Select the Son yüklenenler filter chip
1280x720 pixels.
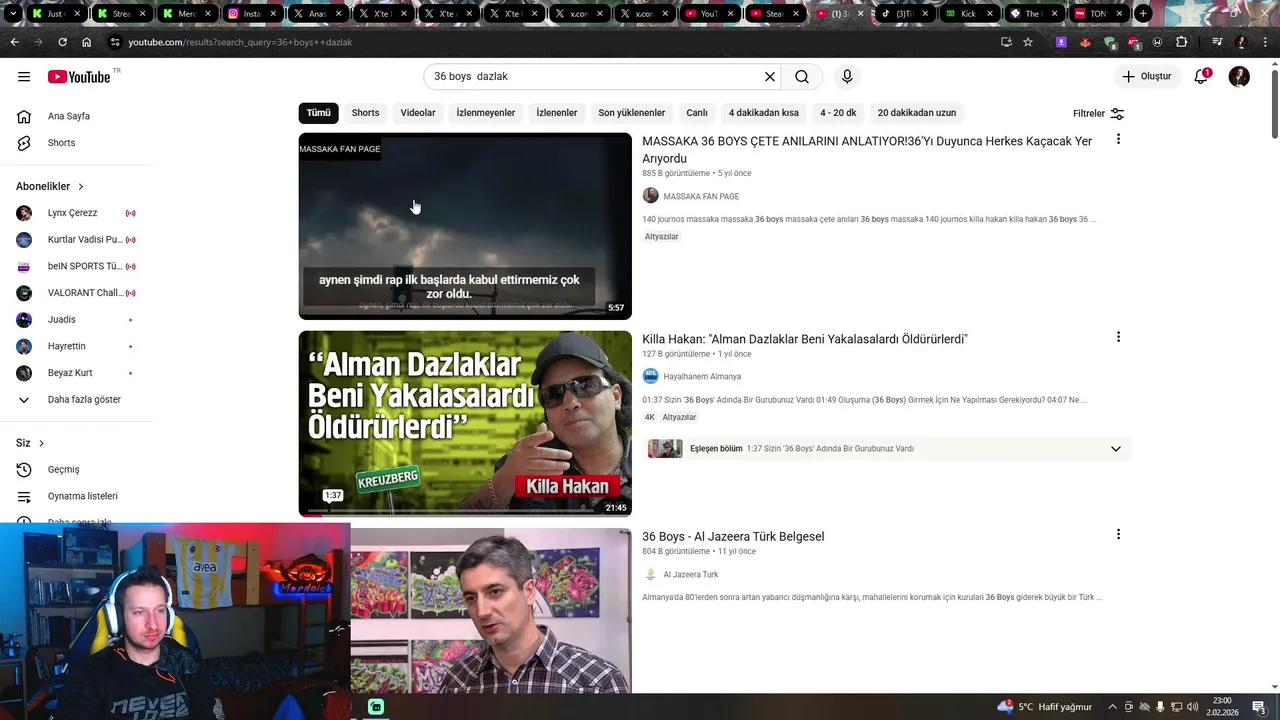(632, 113)
